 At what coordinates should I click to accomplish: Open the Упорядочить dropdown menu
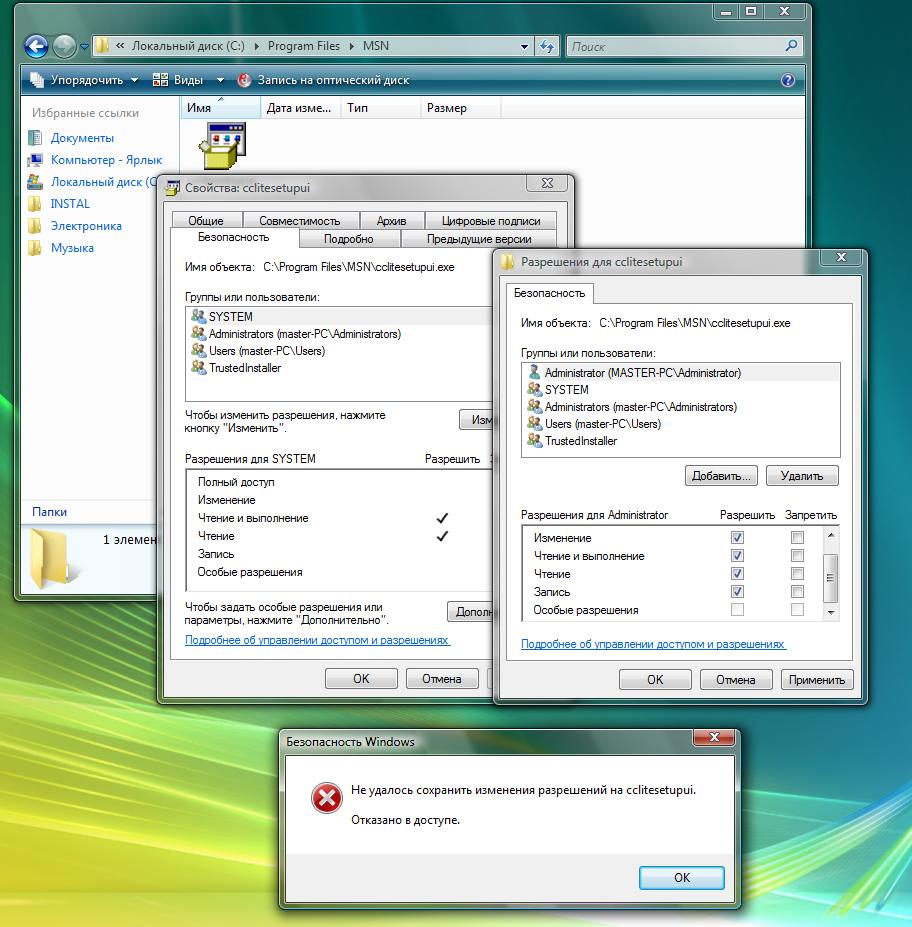click(84, 80)
